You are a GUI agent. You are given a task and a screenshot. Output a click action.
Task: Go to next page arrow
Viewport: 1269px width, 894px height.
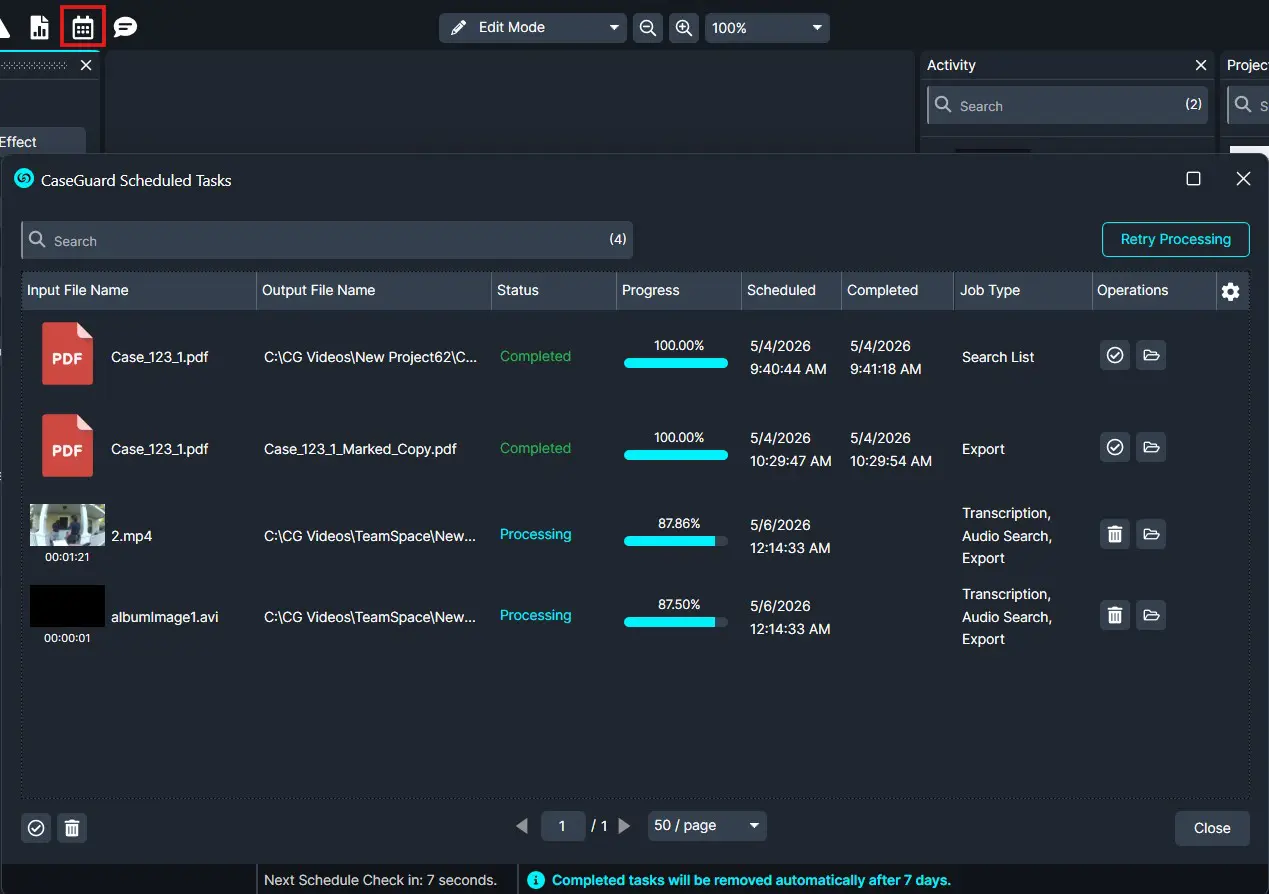[x=625, y=826]
